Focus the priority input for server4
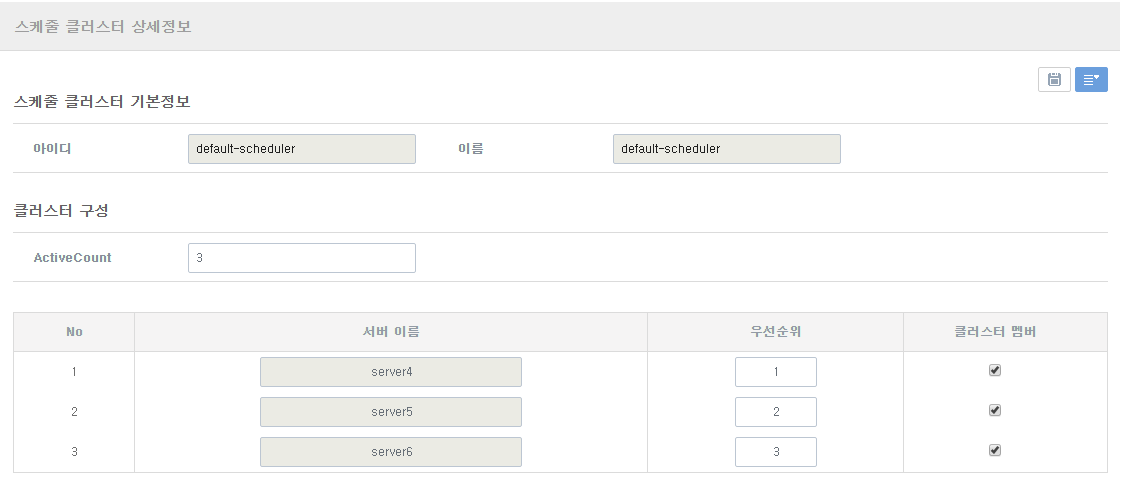1122x492 pixels. (x=775, y=372)
